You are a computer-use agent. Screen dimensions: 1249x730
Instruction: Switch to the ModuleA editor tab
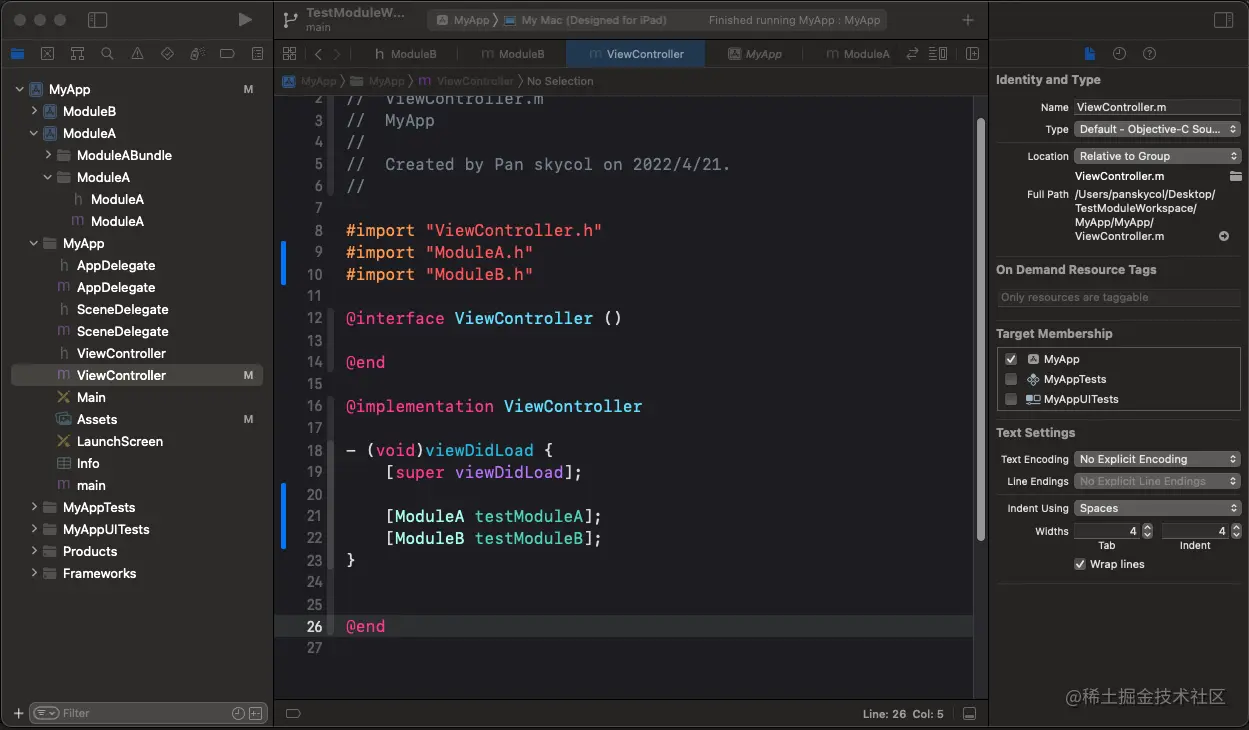coord(857,54)
